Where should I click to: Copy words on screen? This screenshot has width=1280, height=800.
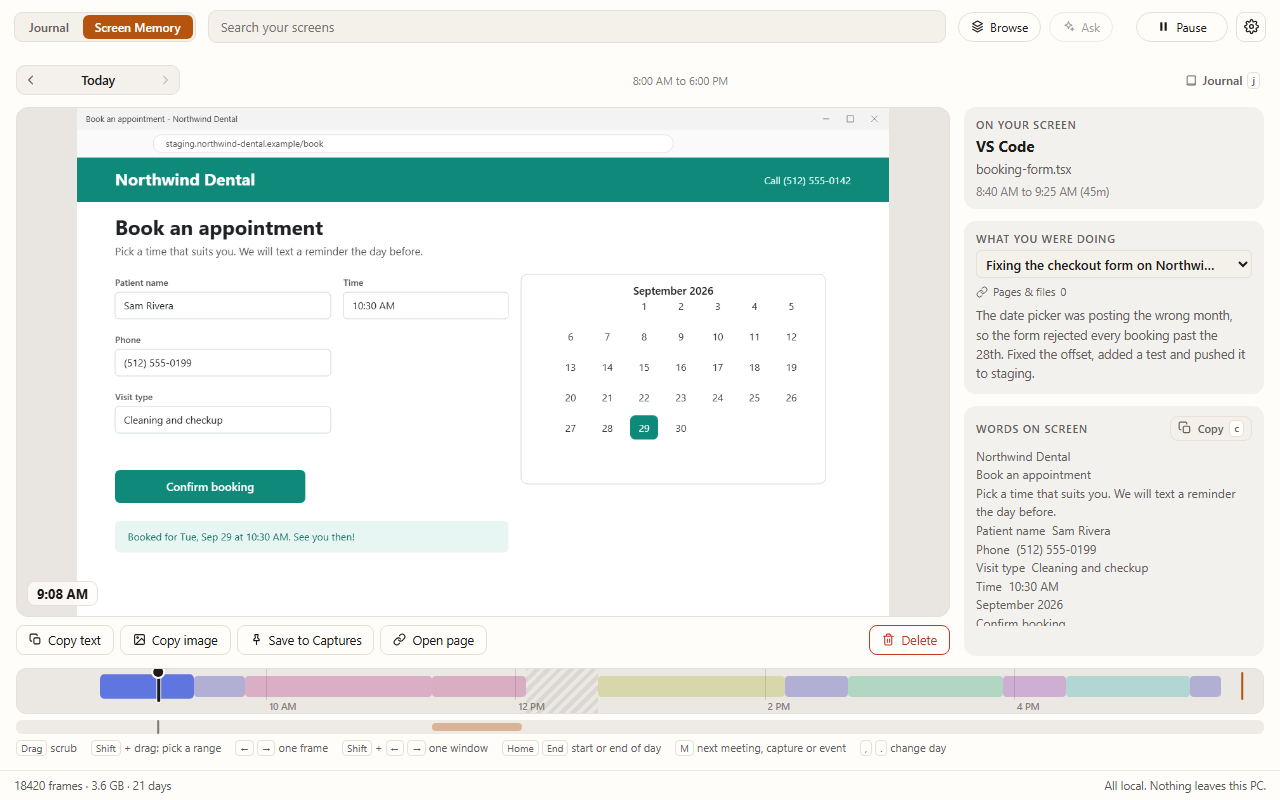1210,428
